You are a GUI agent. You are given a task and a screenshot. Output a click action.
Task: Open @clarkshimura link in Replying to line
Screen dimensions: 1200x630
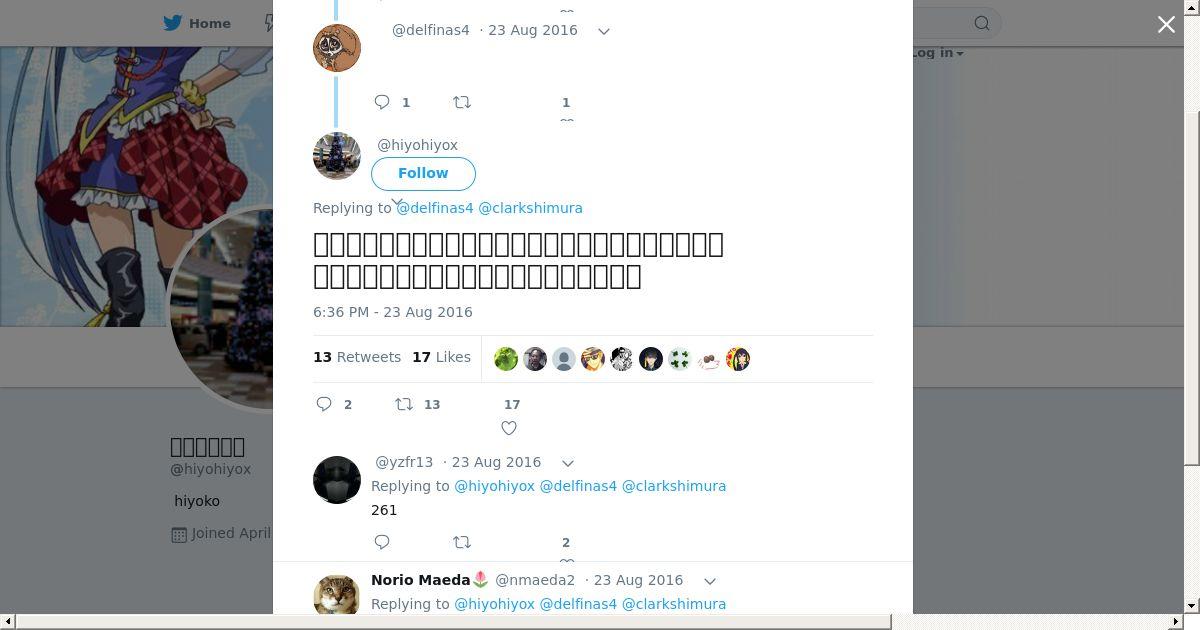click(530, 208)
